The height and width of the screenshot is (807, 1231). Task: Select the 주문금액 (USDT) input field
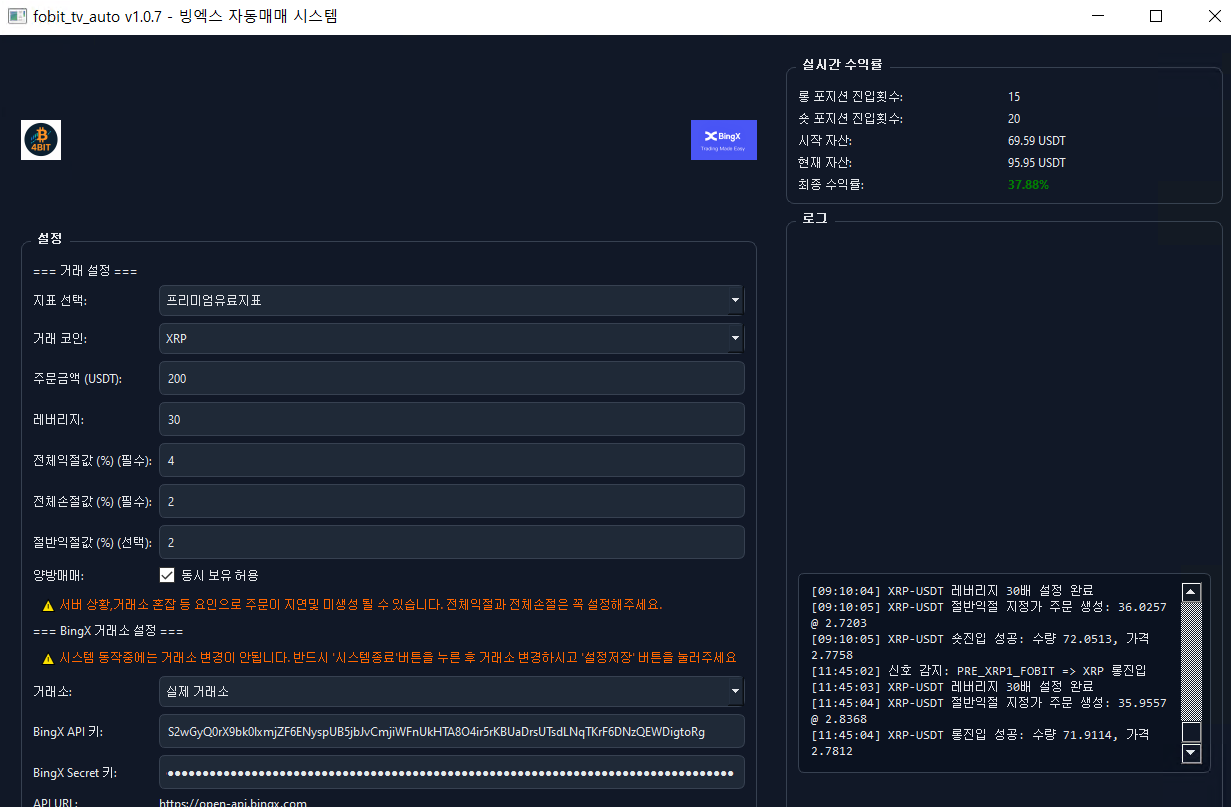pyautogui.click(x=451, y=378)
